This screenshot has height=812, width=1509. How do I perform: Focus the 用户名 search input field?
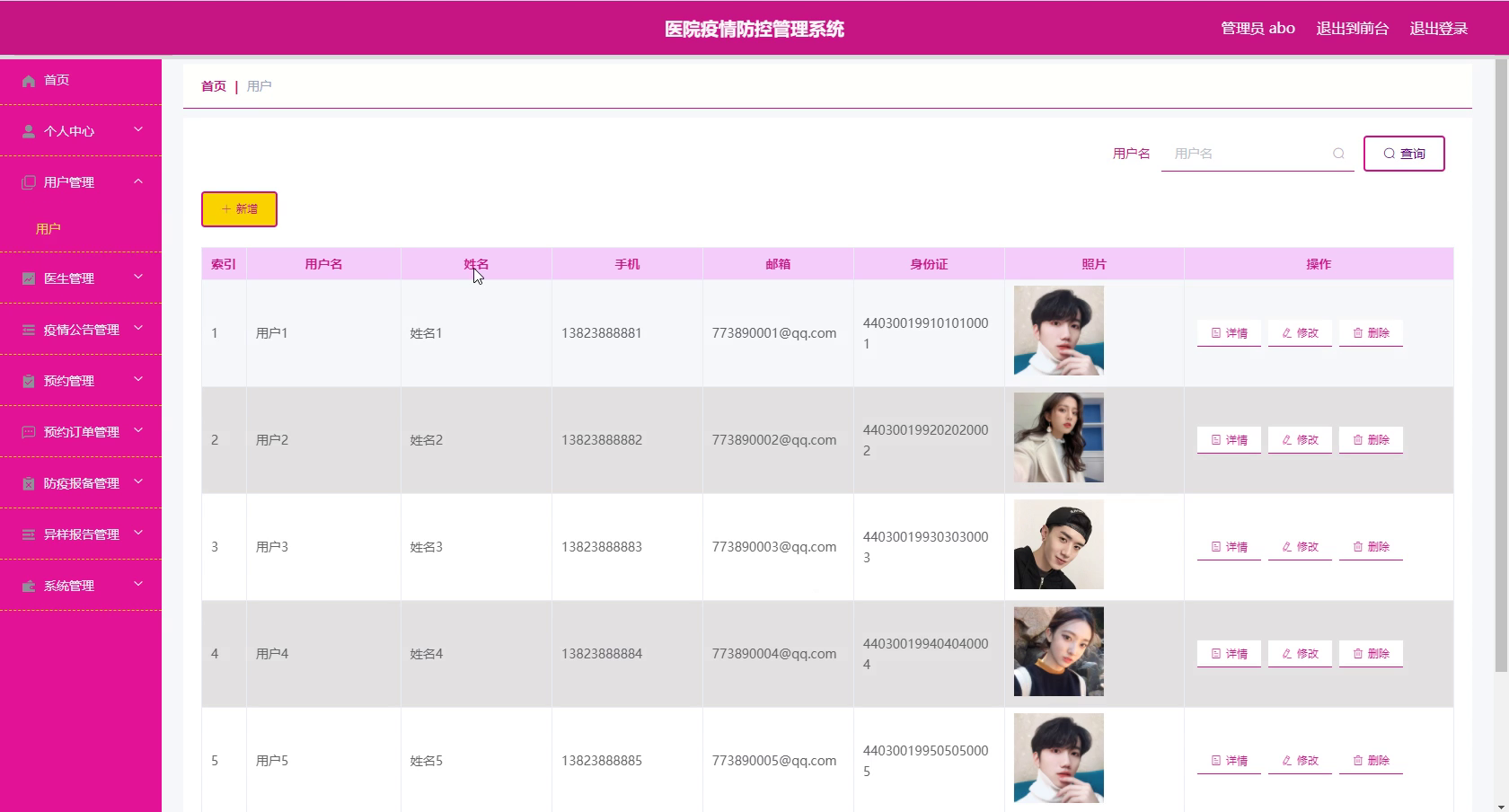pos(1257,154)
